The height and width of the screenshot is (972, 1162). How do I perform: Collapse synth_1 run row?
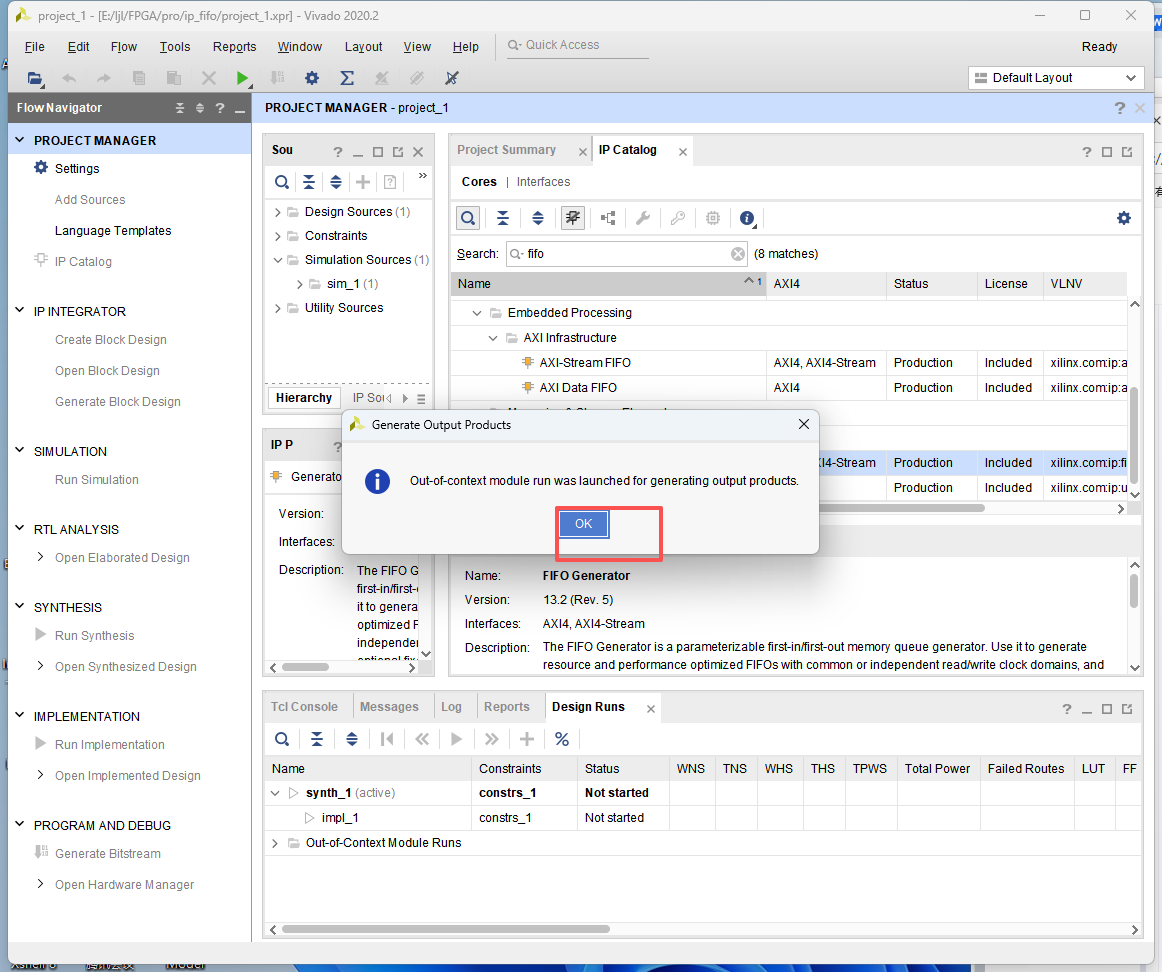click(275, 793)
